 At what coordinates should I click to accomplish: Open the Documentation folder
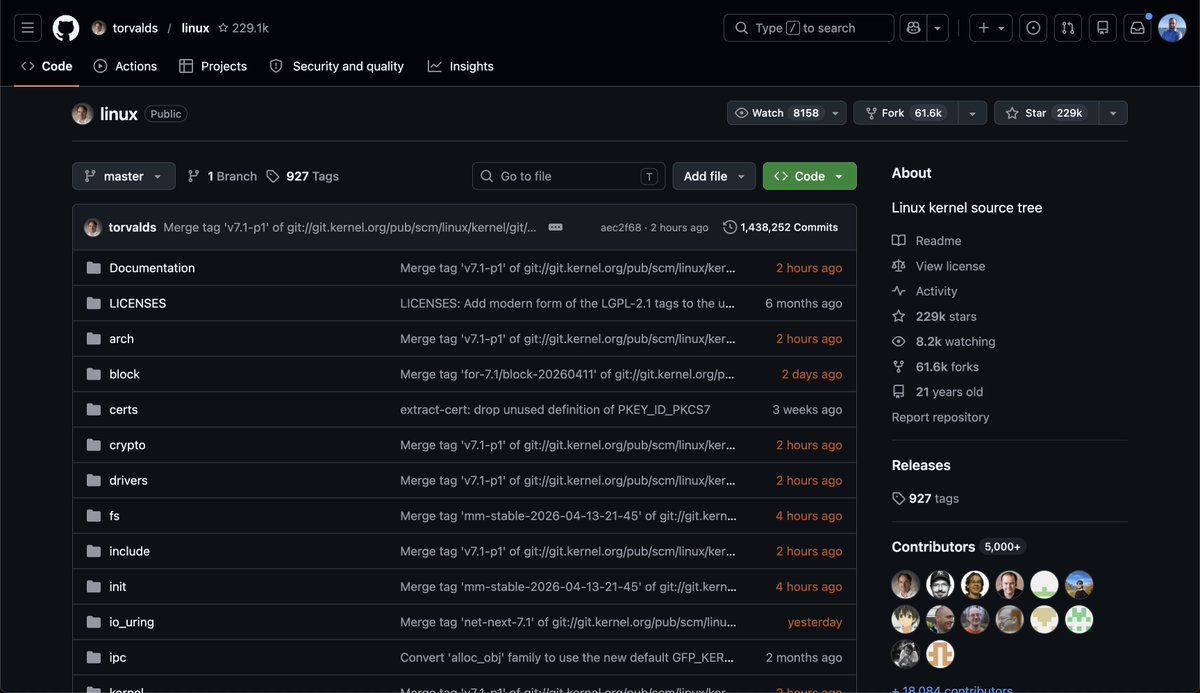click(152, 268)
